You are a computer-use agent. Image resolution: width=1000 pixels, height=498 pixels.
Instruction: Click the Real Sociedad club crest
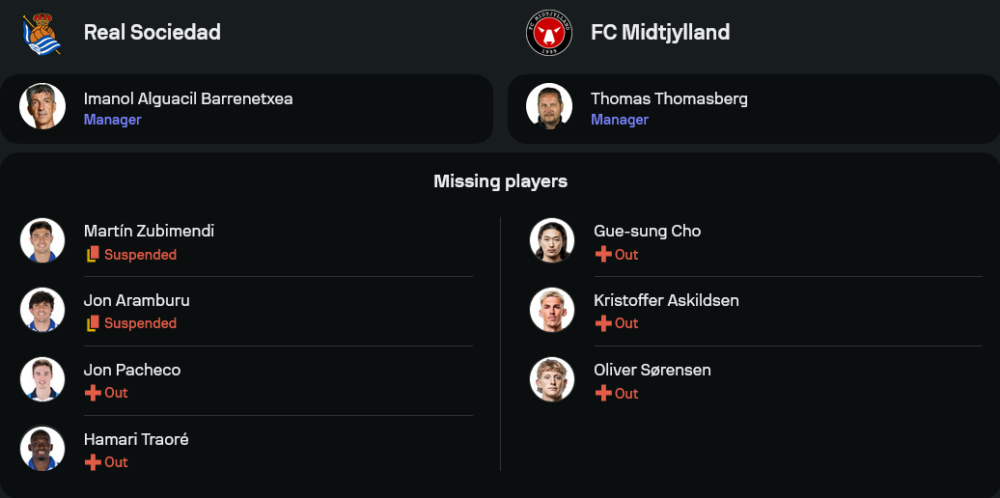[x=42, y=32]
